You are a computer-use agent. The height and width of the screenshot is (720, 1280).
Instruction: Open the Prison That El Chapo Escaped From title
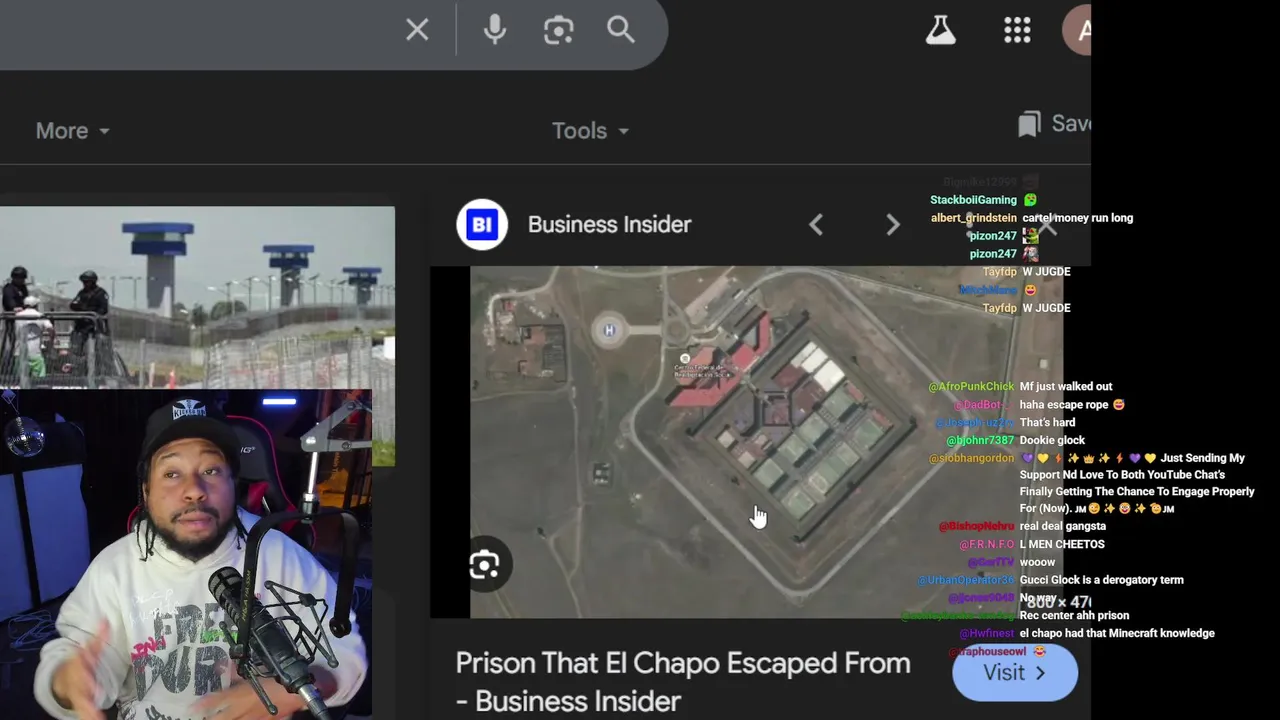(683, 682)
